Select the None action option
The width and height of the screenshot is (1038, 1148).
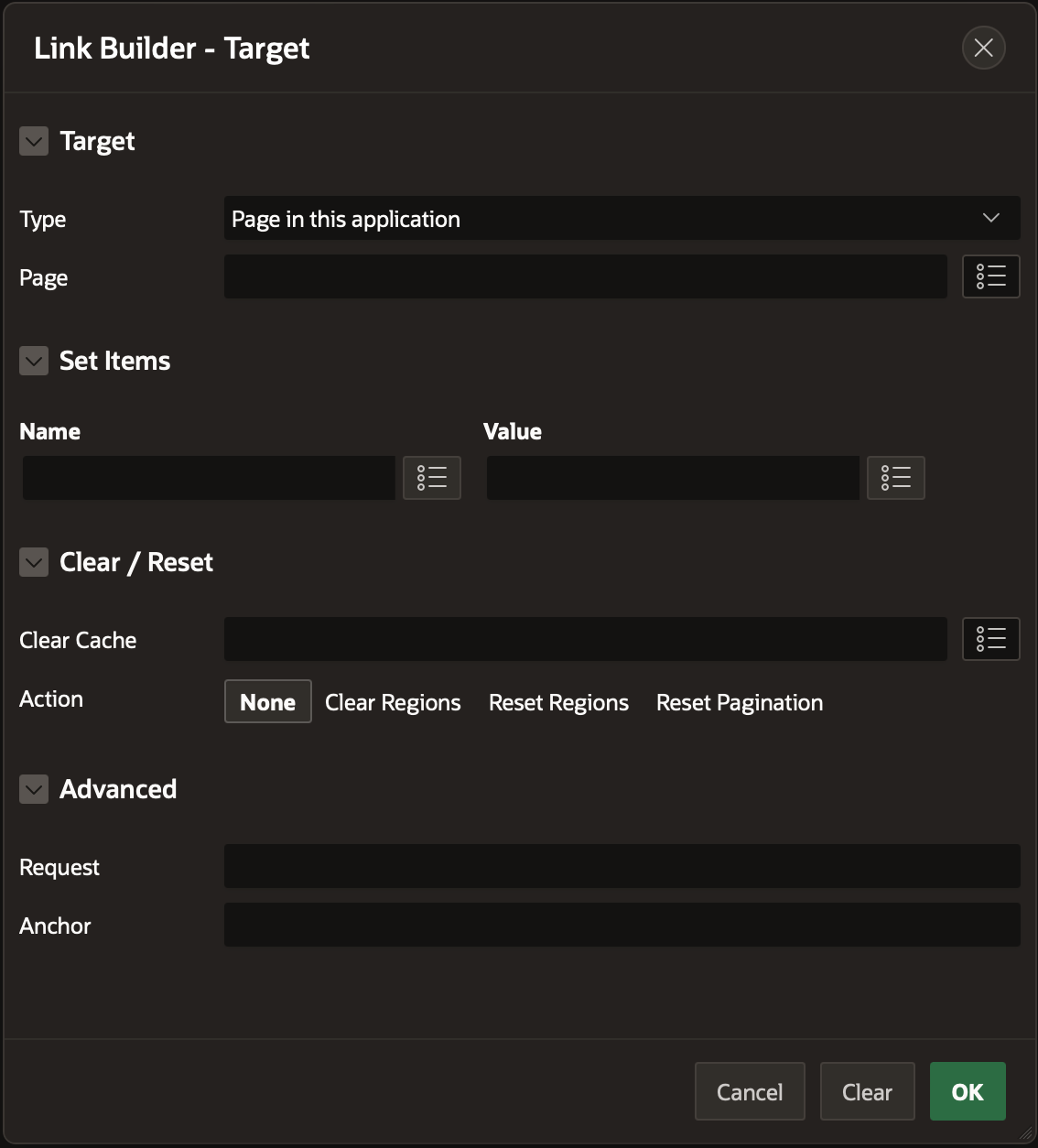click(x=268, y=701)
